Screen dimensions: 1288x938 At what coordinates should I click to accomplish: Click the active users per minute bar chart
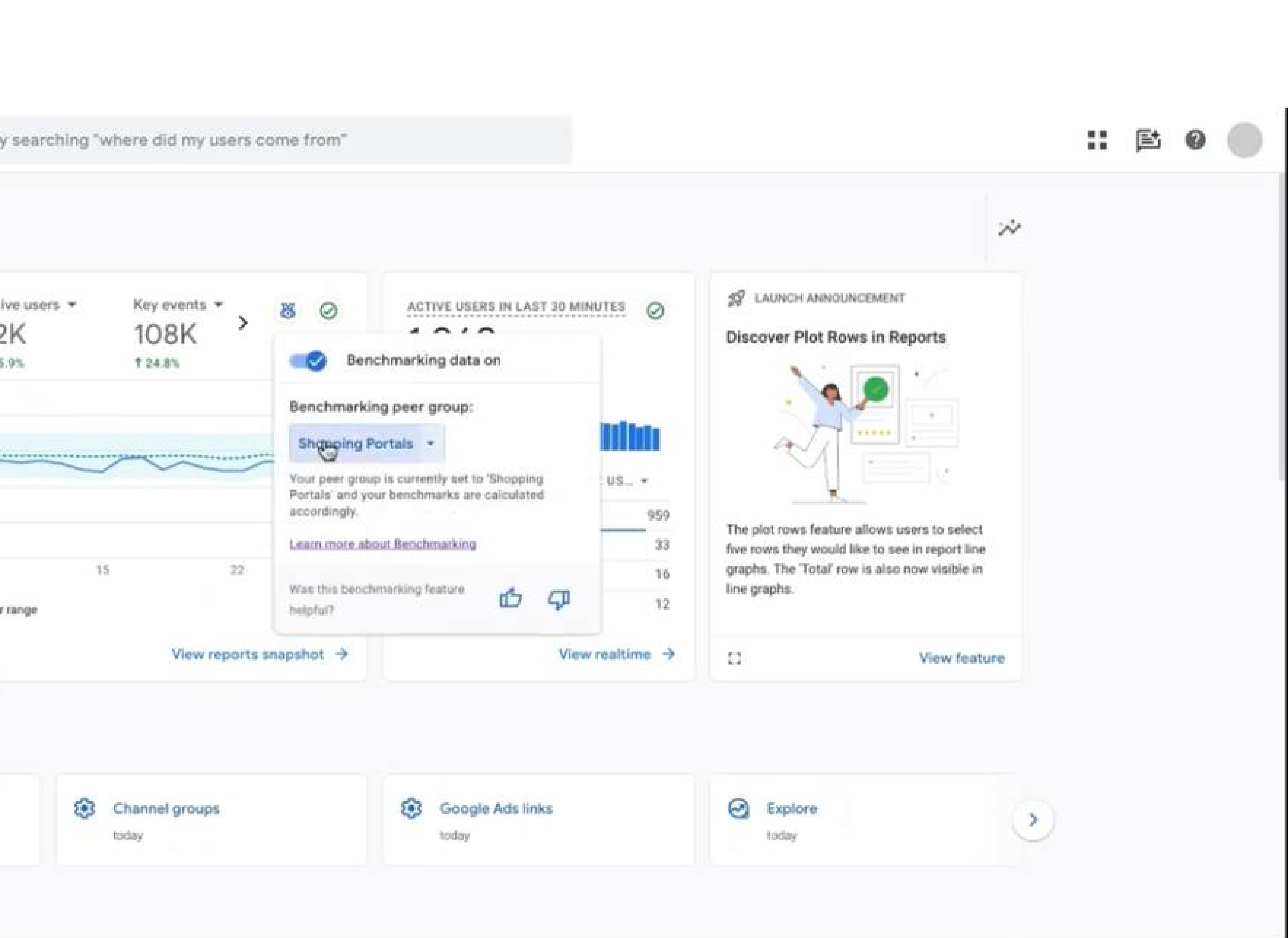point(630,436)
